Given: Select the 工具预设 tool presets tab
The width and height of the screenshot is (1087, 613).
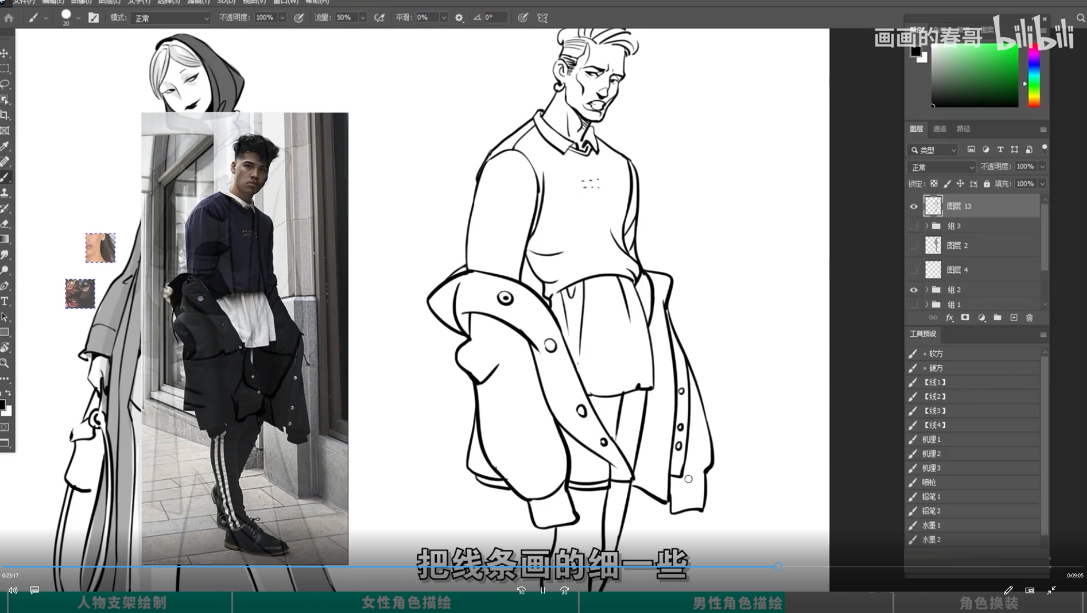Looking at the screenshot, I should pyautogui.click(x=923, y=334).
